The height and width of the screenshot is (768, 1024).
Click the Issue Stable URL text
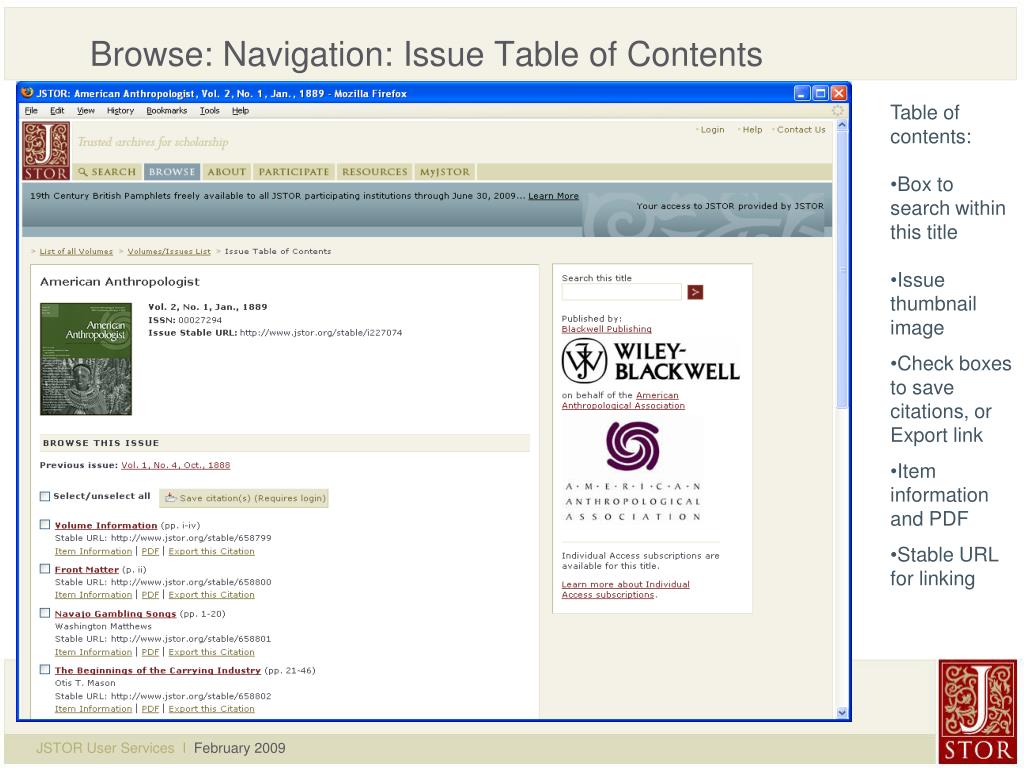(x=275, y=332)
